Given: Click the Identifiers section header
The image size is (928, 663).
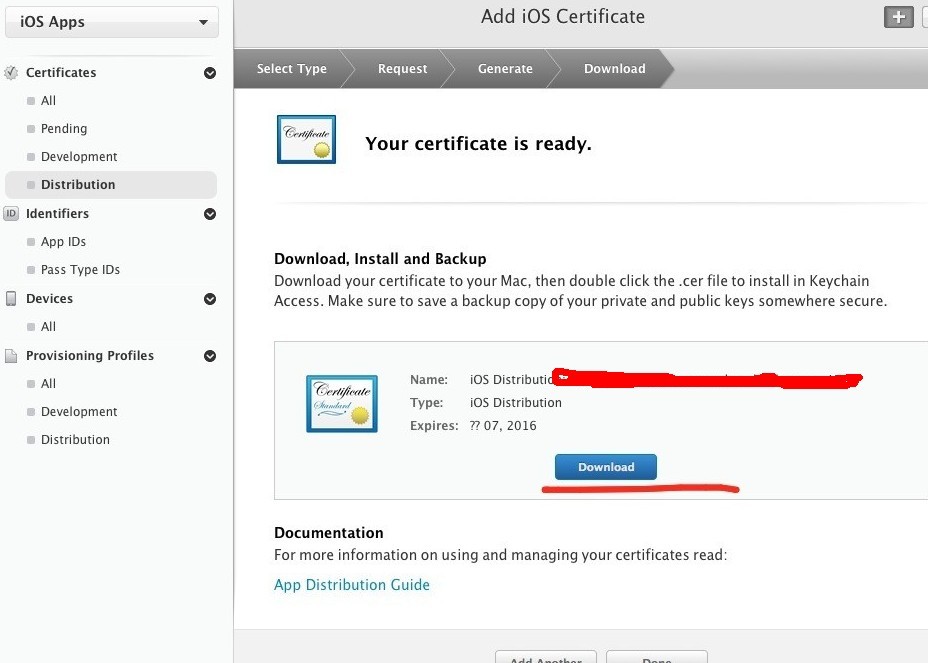Looking at the screenshot, I should (57, 213).
